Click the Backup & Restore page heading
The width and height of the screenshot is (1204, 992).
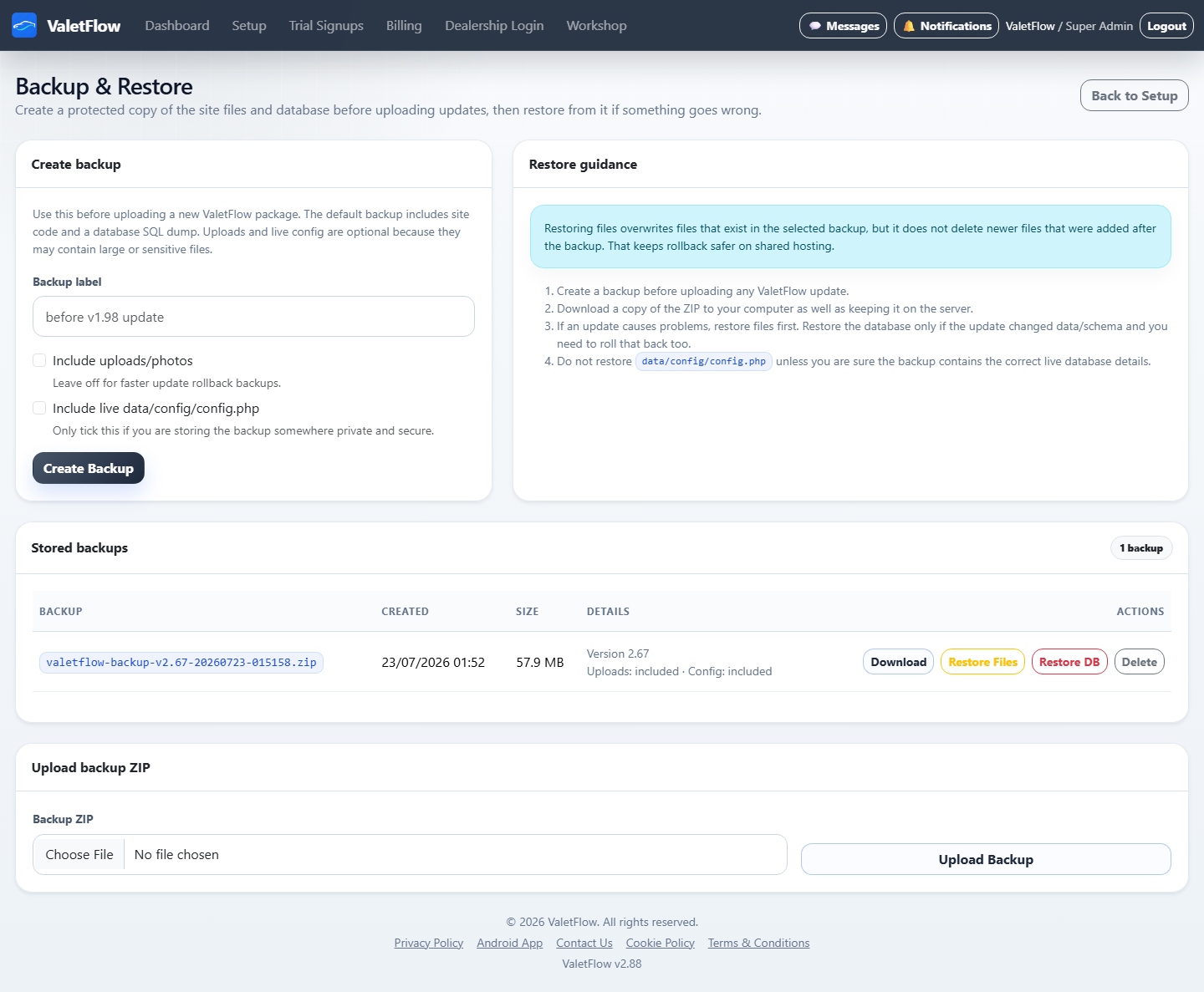104,86
